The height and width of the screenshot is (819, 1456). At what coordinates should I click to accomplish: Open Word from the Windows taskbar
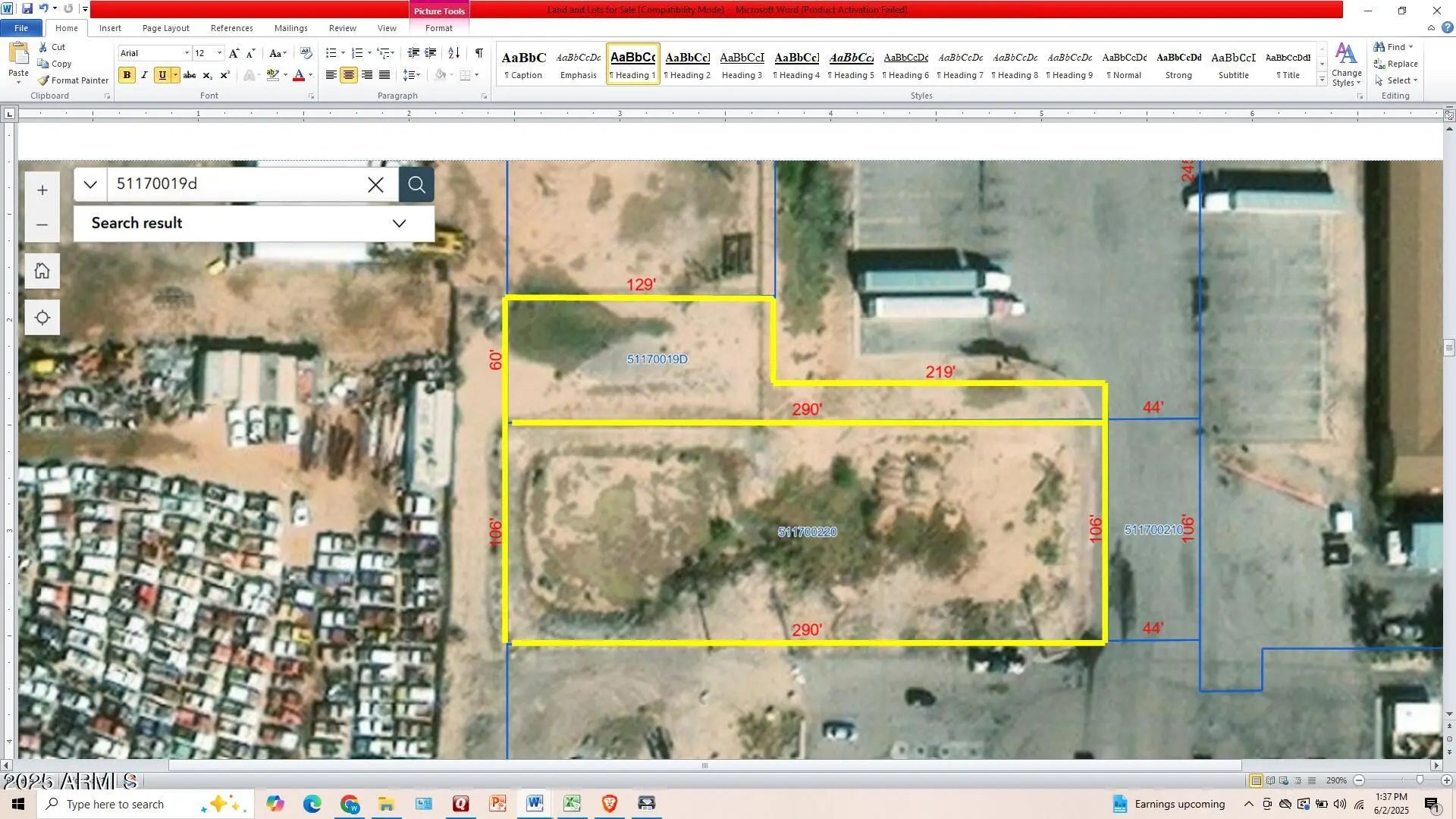535,804
